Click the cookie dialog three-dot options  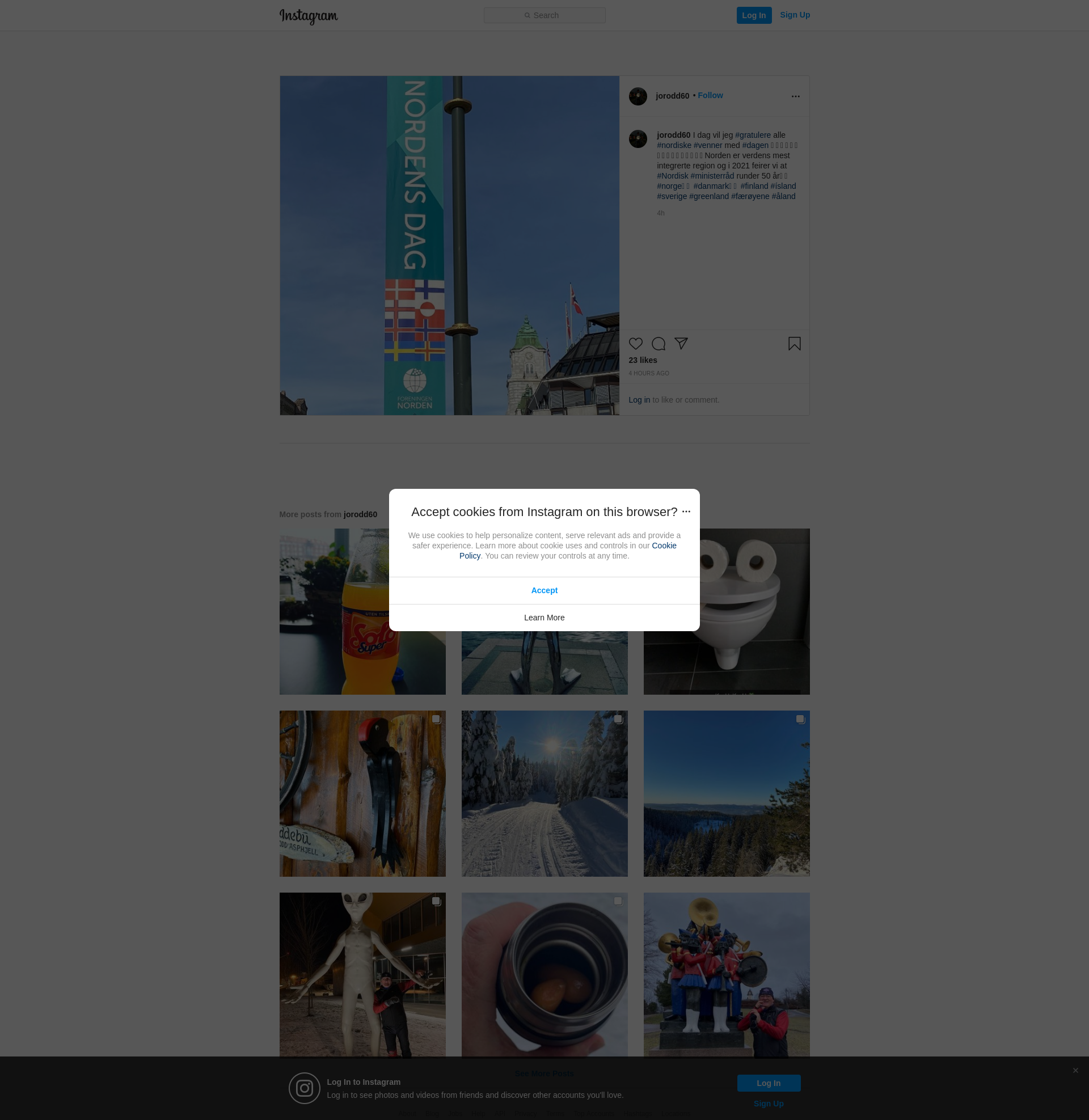pyautogui.click(x=686, y=512)
